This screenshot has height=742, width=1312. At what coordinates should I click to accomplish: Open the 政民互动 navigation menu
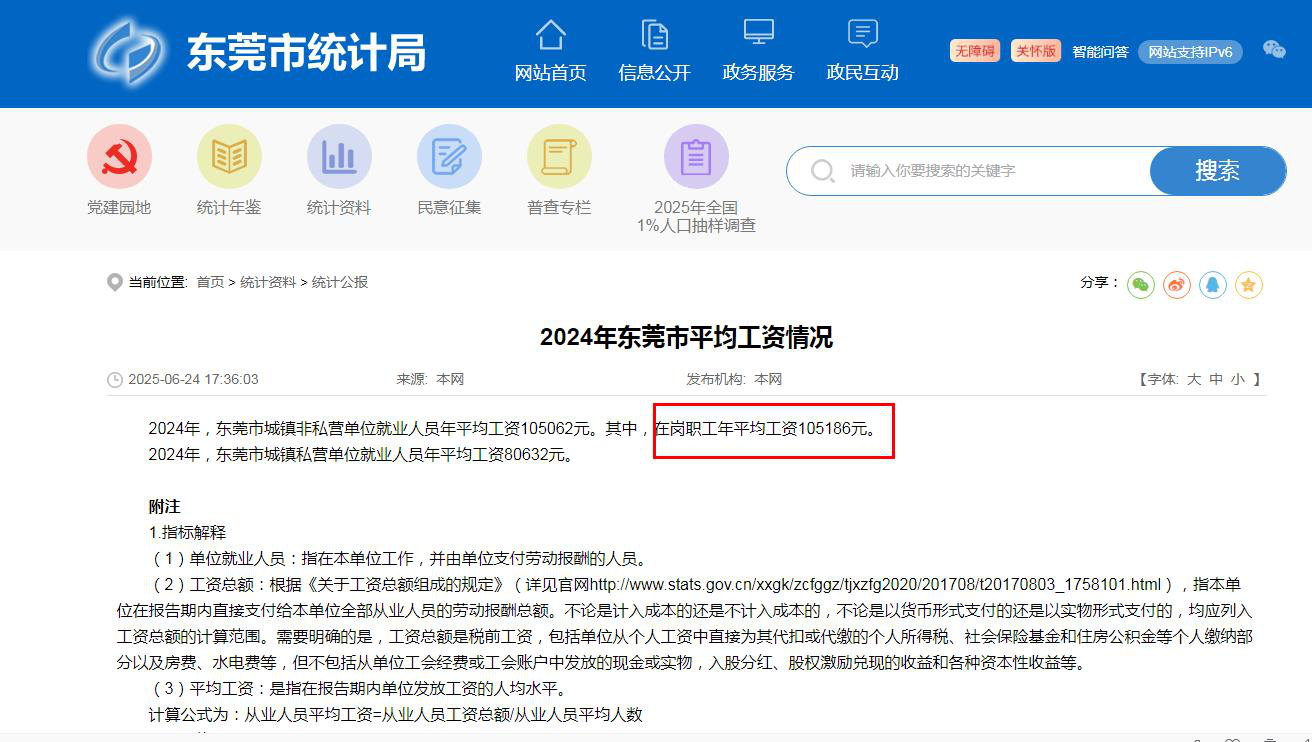coord(861,52)
